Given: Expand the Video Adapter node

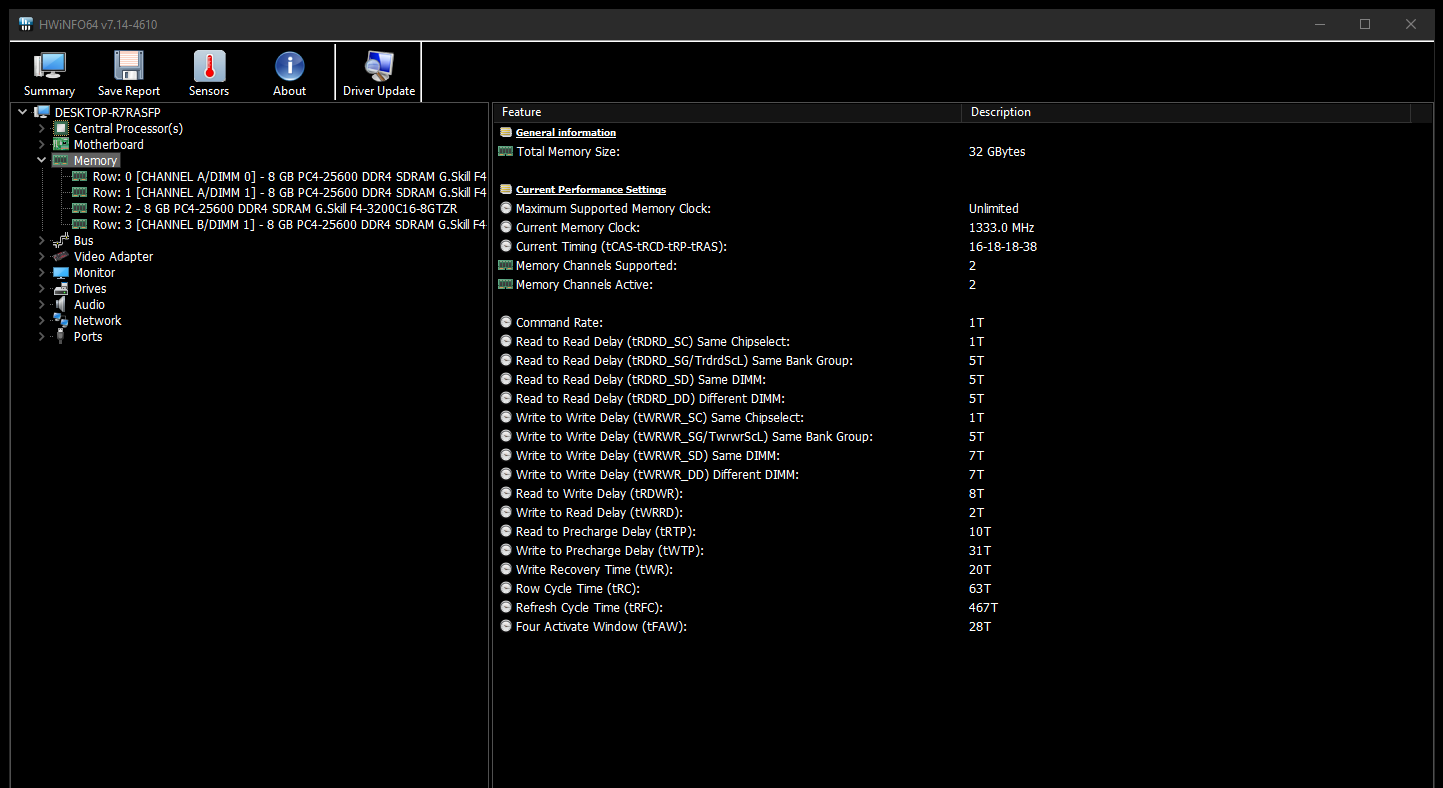Looking at the screenshot, I should click(41, 256).
